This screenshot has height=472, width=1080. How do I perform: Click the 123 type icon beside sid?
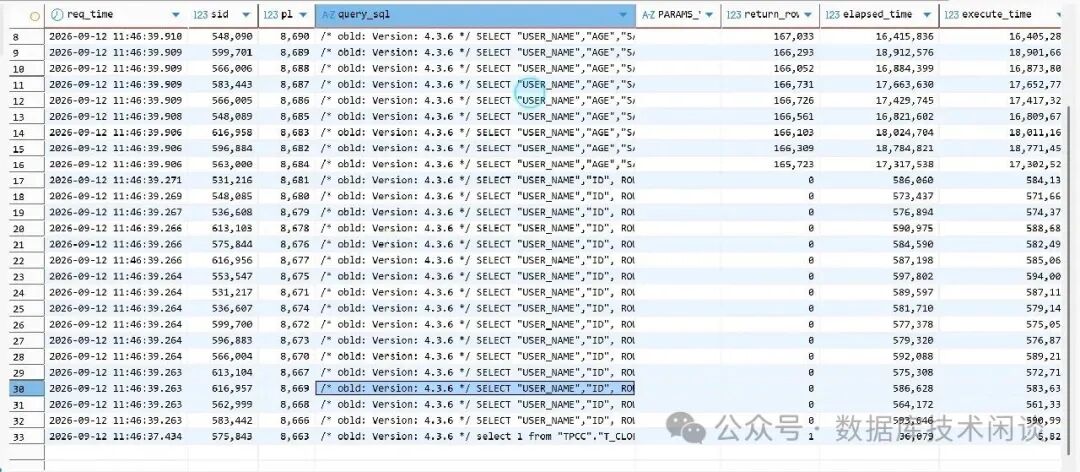[202, 14]
